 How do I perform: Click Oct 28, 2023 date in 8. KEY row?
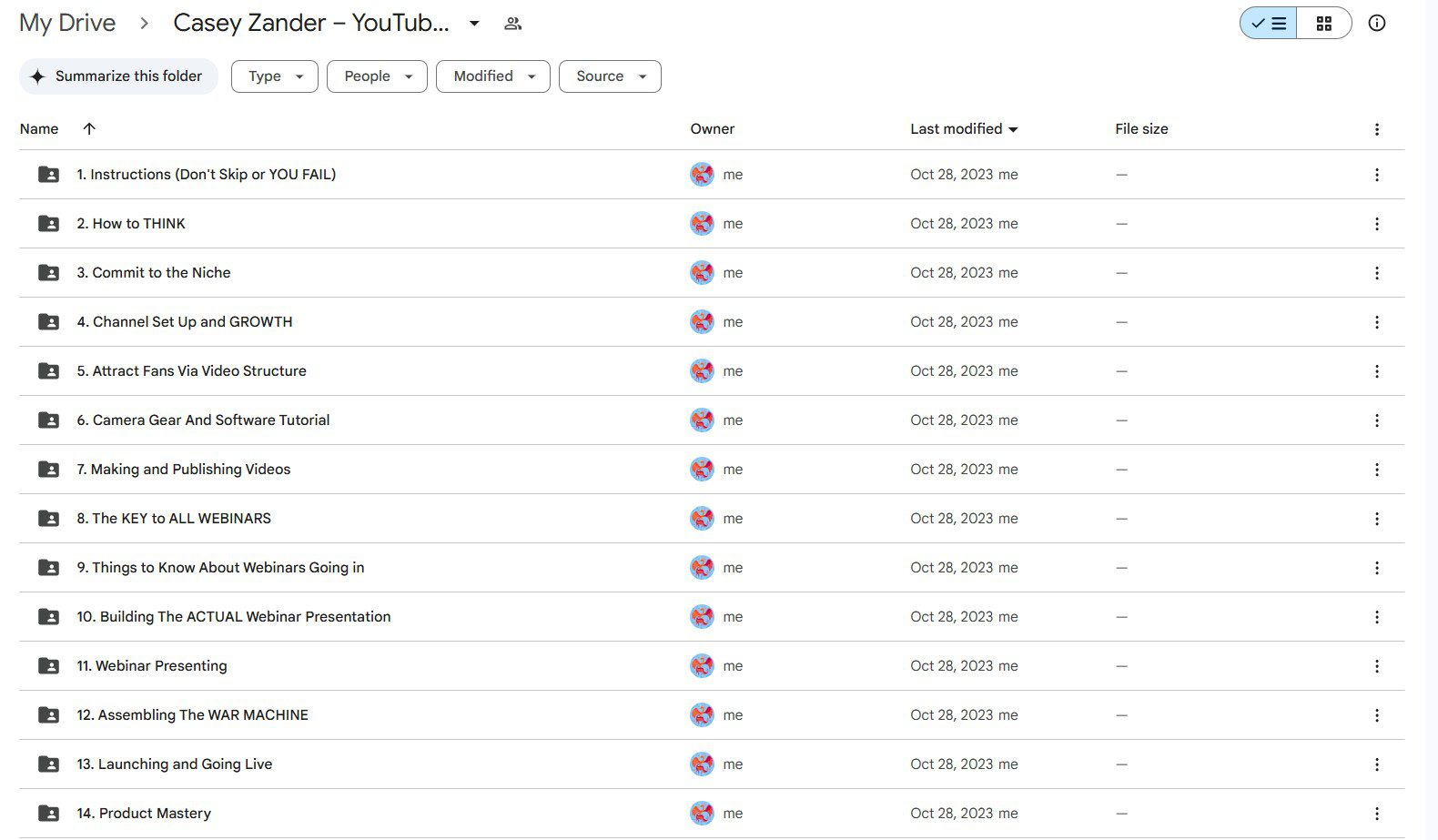coord(952,519)
